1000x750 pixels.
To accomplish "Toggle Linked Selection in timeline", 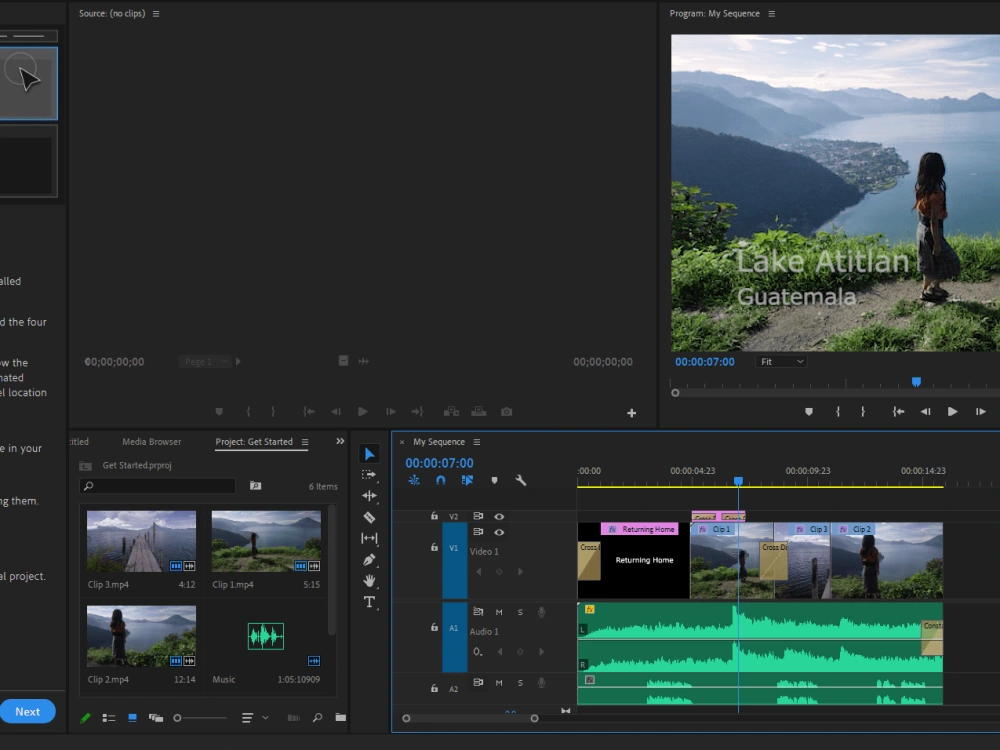I will pos(467,480).
